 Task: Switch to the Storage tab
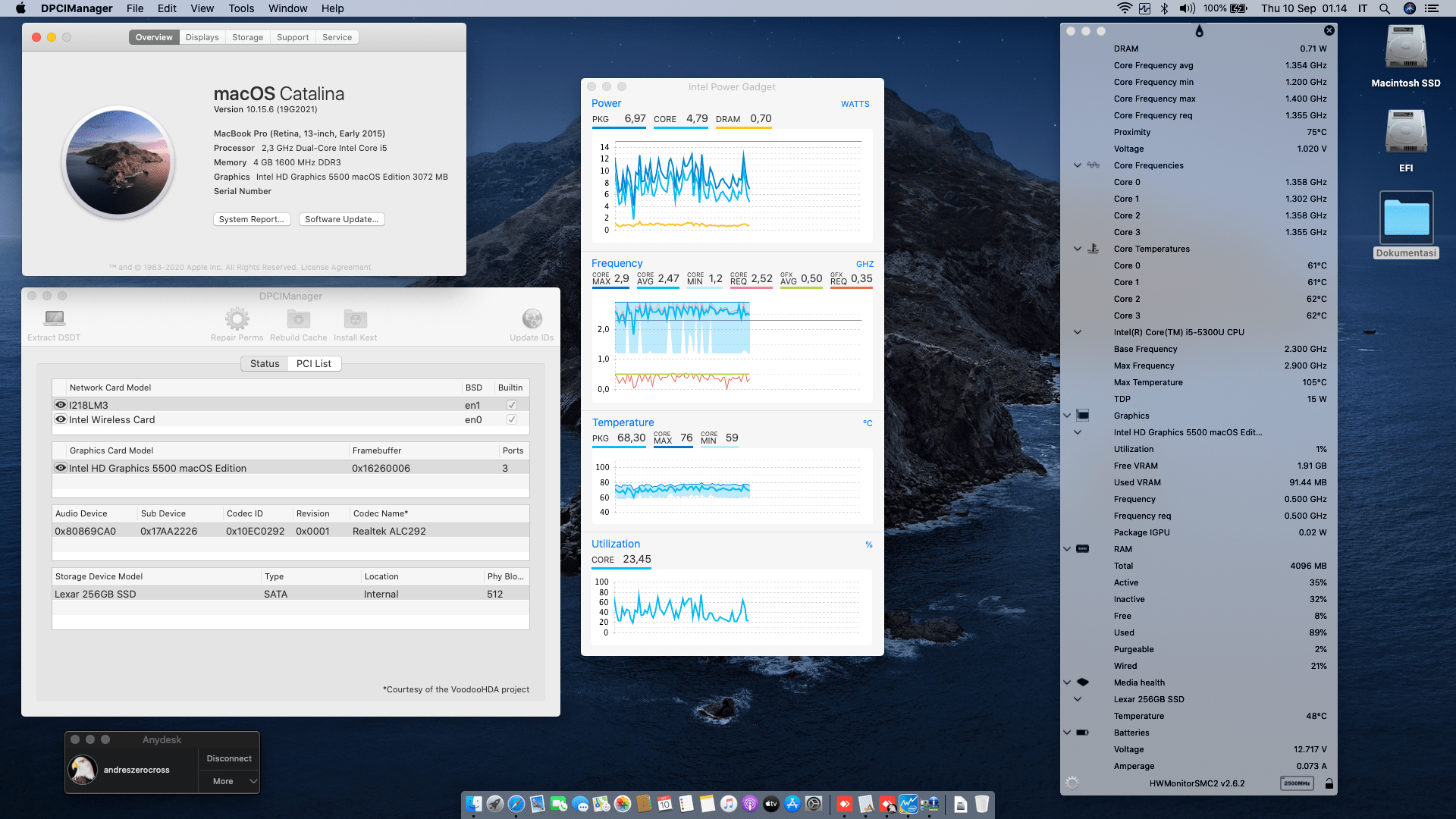pos(248,37)
